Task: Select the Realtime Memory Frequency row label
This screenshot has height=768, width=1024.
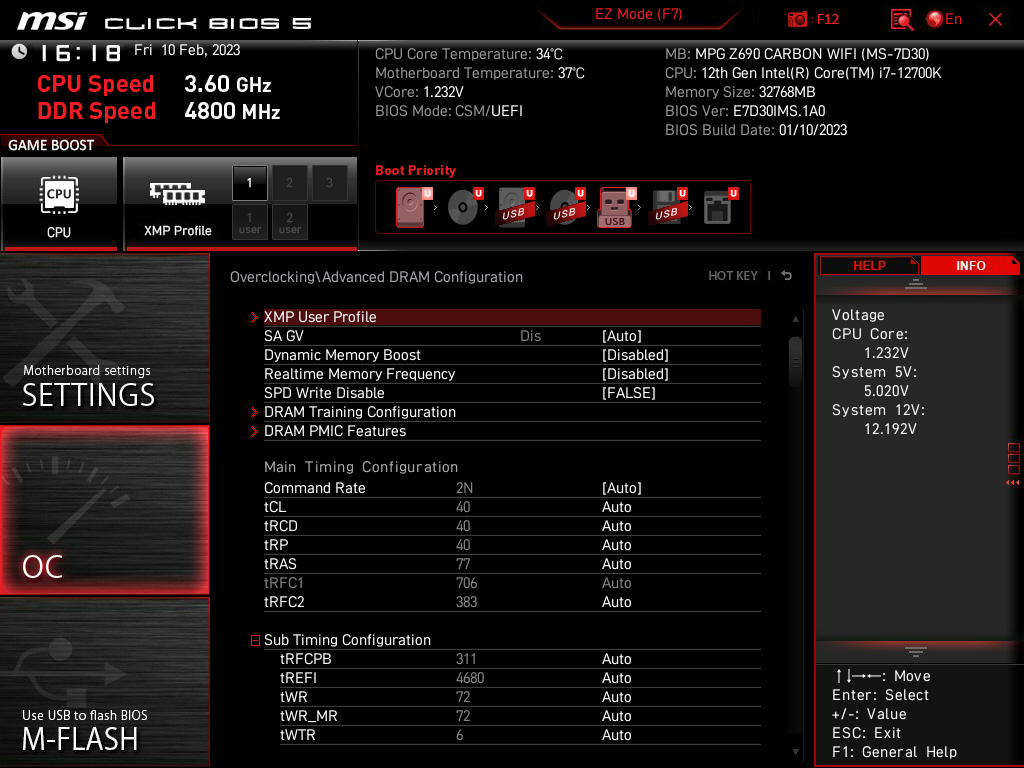Action: point(359,374)
